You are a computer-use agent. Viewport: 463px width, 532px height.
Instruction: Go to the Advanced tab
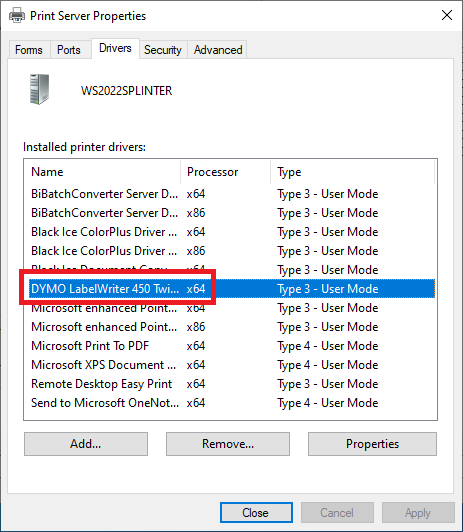tap(218, 50)
